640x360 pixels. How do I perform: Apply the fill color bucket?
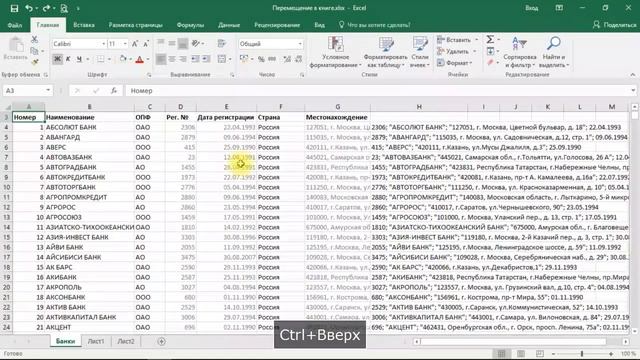(x=123, y=60)
